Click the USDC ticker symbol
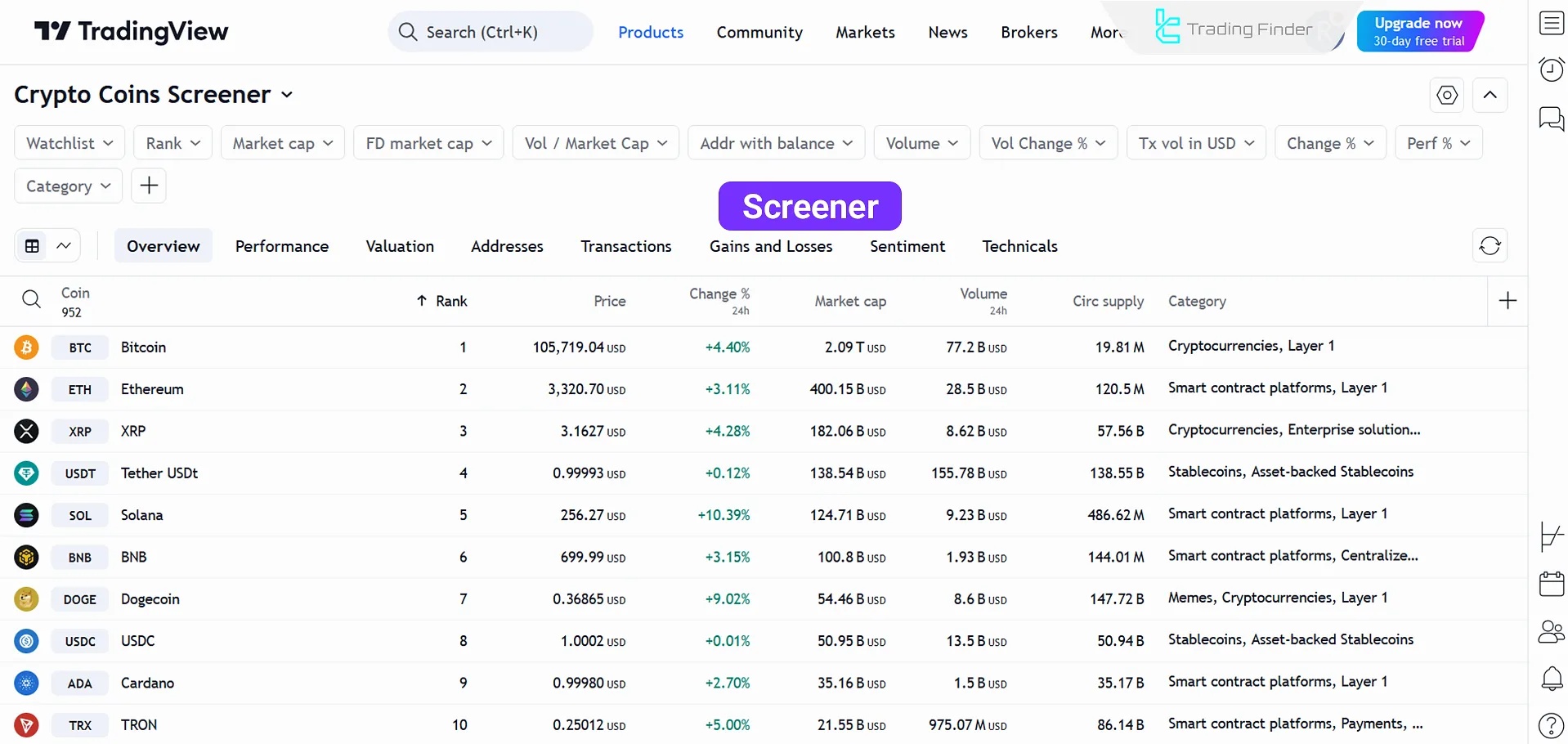Viewport: 1568px width, 744px height. click(80, 641)
